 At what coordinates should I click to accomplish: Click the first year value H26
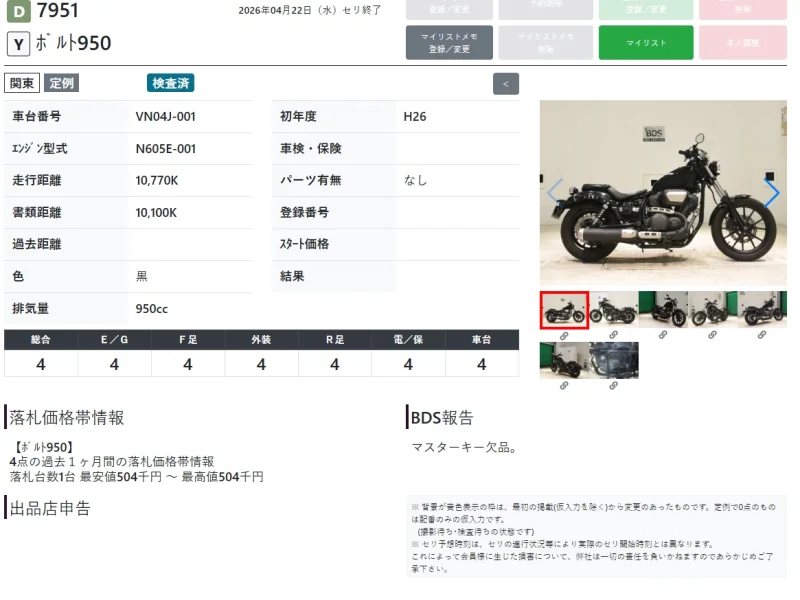[x=415, y=117]
